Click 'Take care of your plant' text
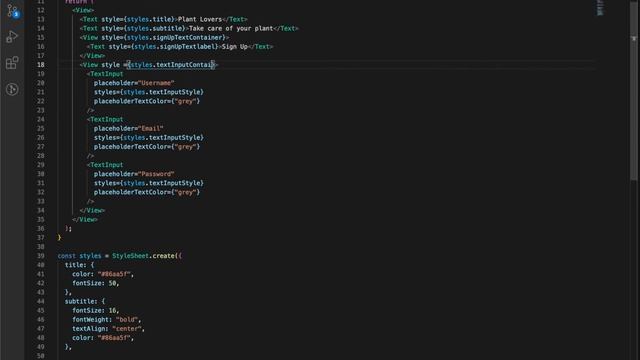Image resolution: width=640 pixels, height=360 pixels. [231, 29]
